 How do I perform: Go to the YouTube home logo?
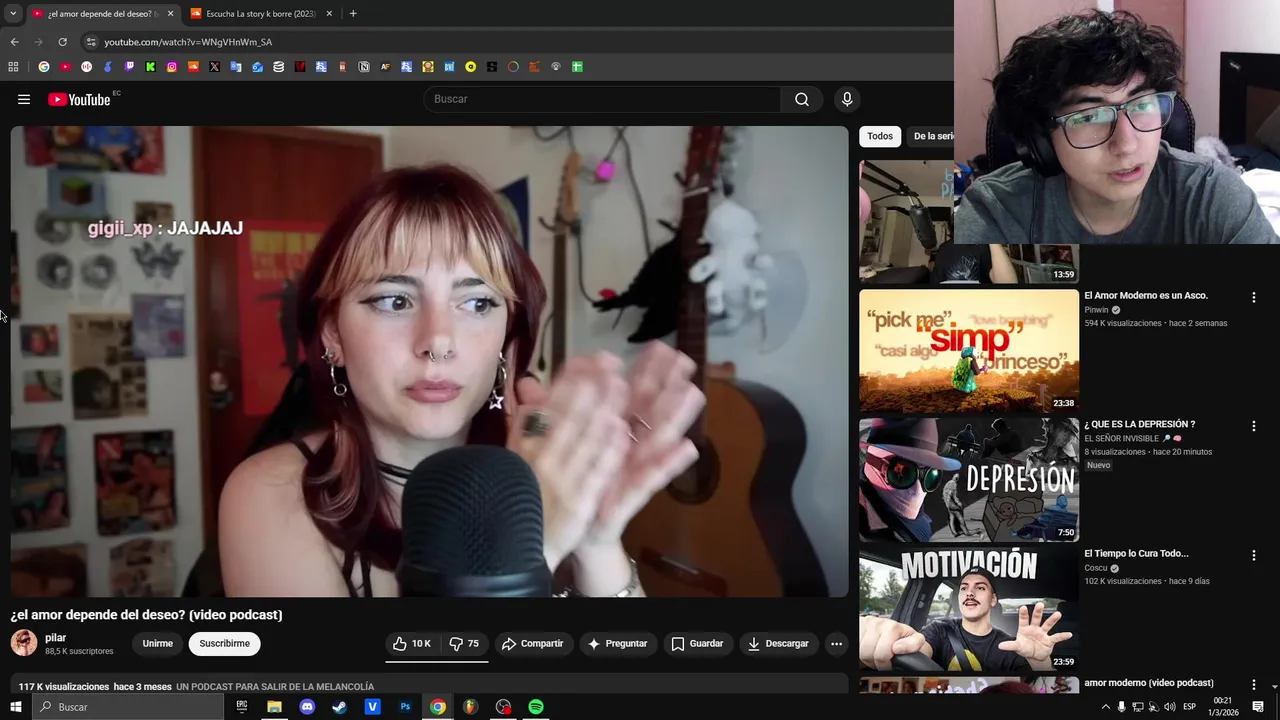coord(79,99)
